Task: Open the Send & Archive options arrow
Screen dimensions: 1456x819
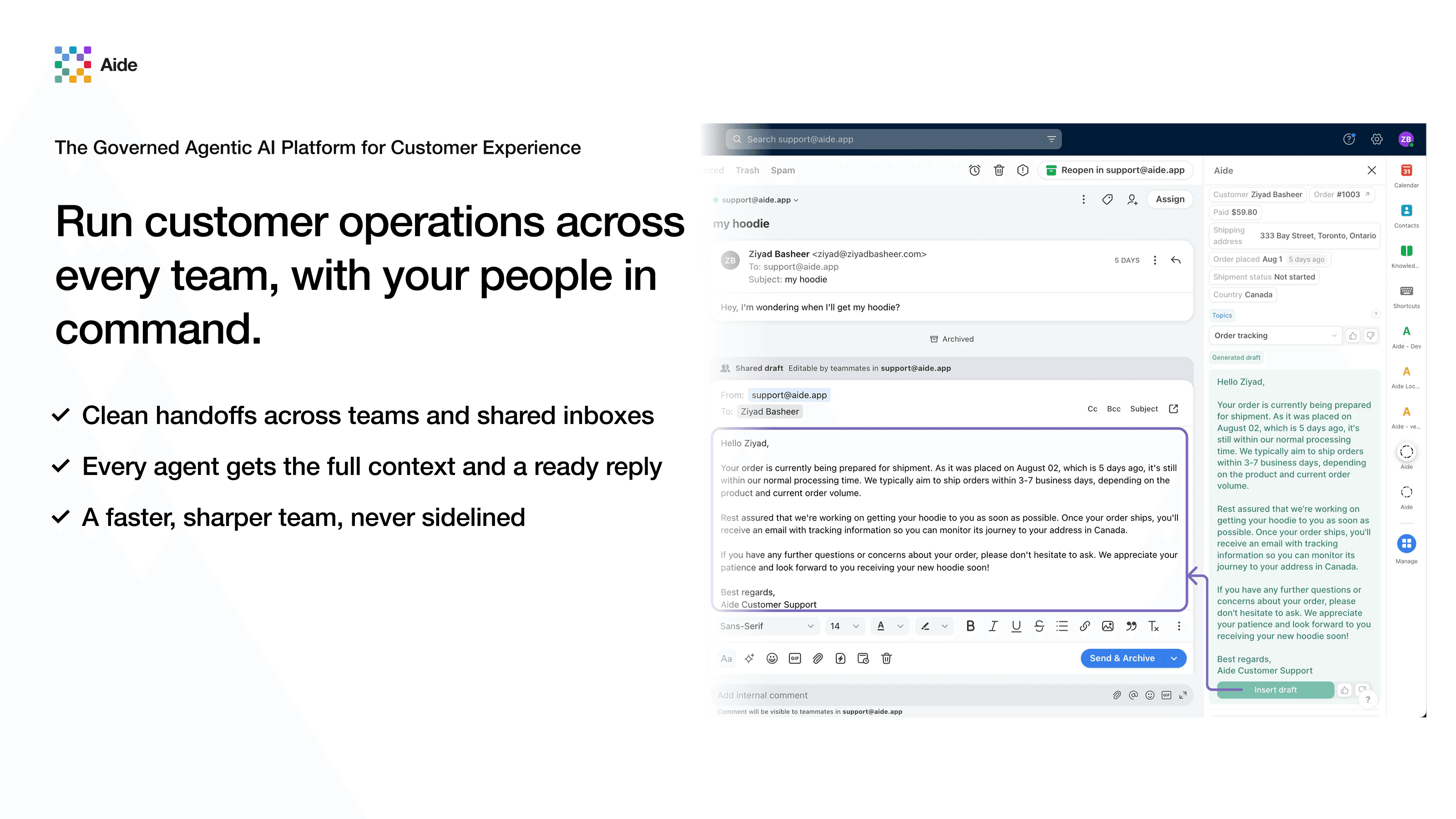Action: click(1174, 658)
